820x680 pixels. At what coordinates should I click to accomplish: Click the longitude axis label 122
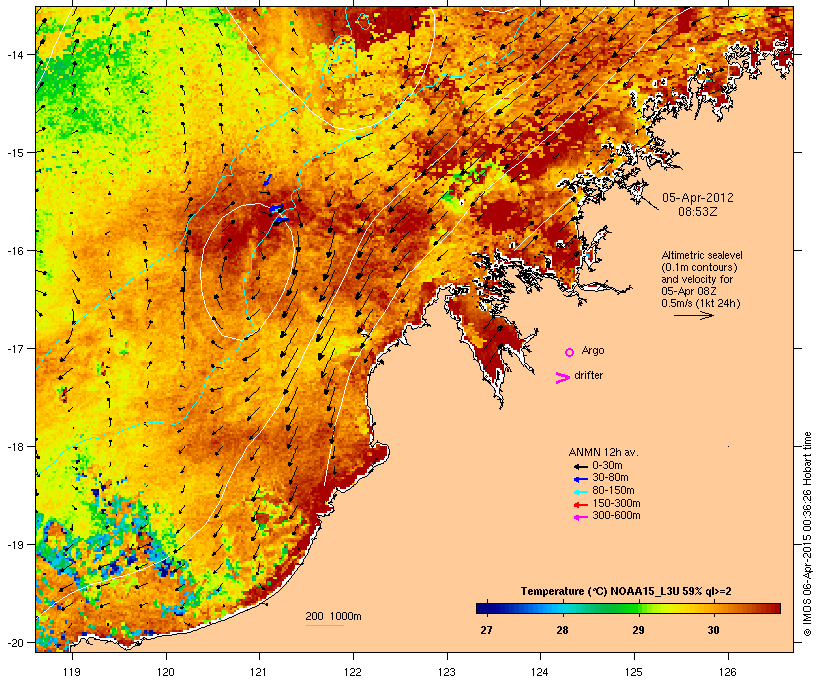pyautogui.click(x=353, y=672)
